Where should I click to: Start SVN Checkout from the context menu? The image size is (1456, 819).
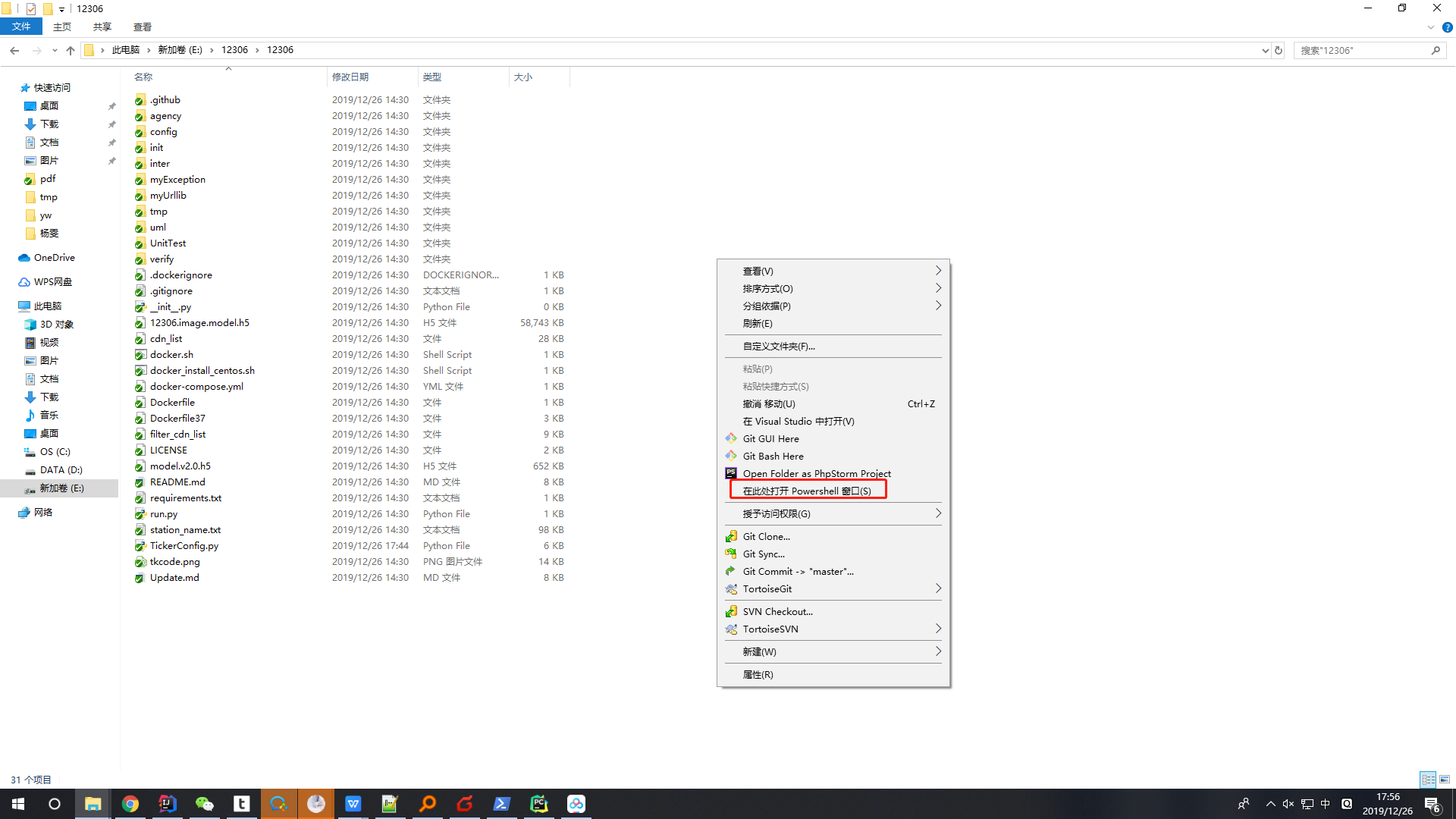(777, 611)
